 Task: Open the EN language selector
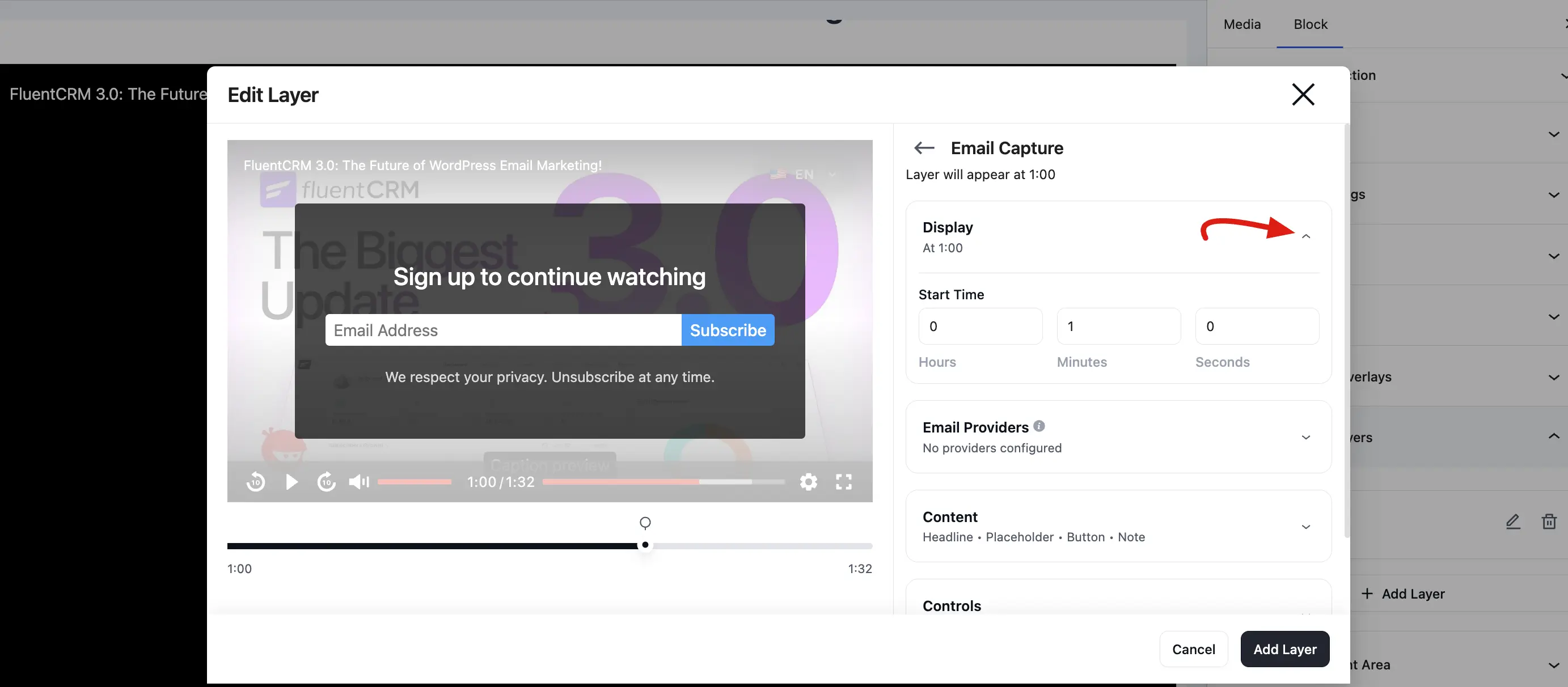pos(804,175)
